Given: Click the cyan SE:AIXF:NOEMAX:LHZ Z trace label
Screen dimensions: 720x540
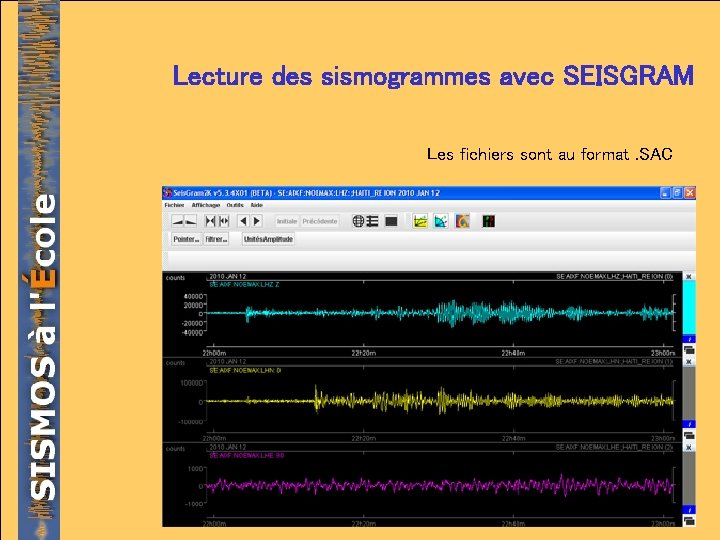Looking at the screenshot, I should (x=244, y=285).
